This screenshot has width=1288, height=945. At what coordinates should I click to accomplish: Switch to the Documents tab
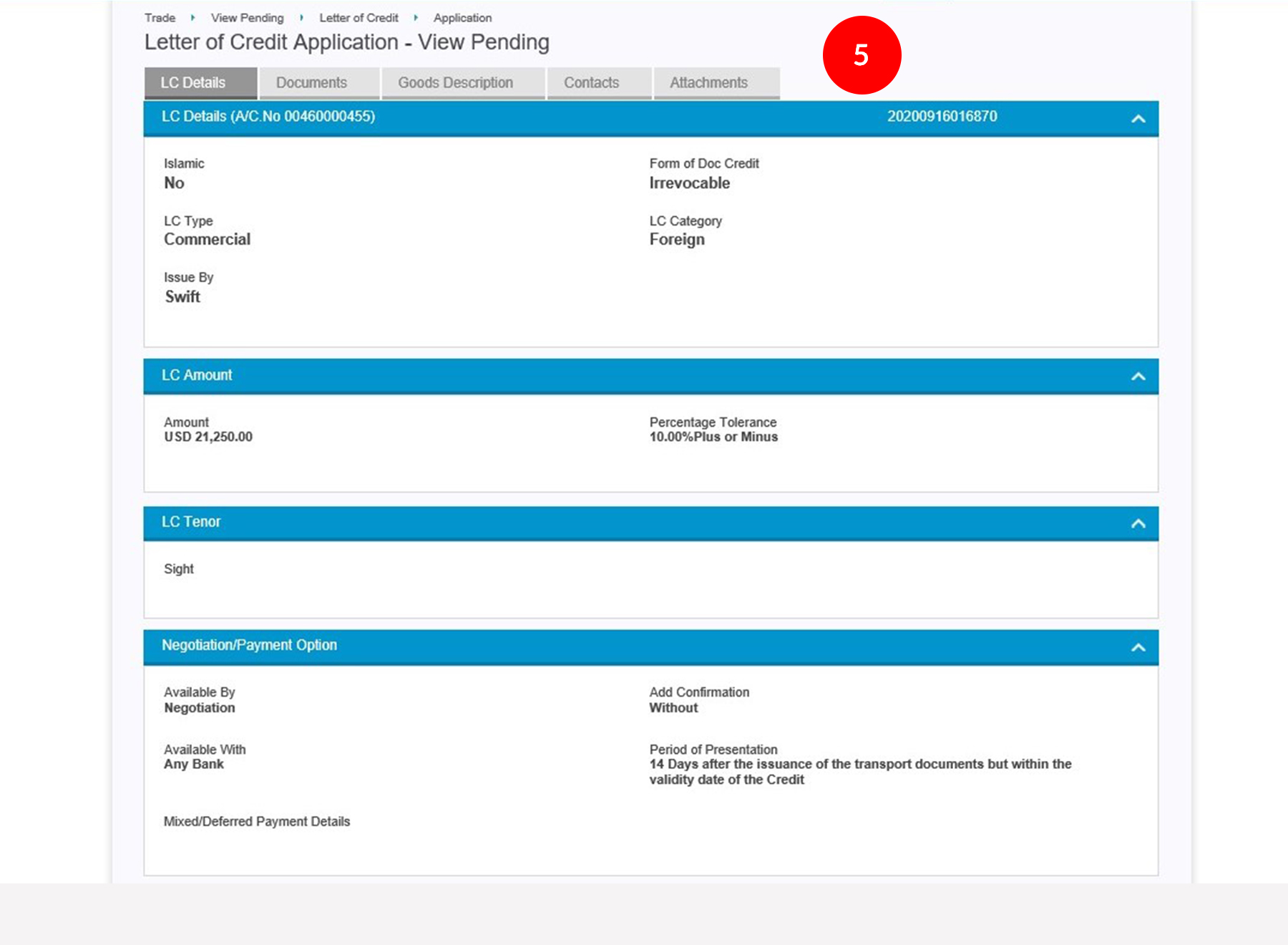[311, 83]
